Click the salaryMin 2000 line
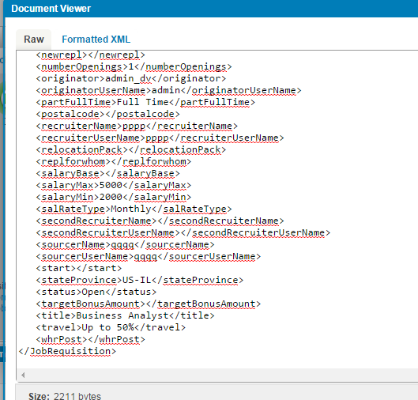 [113, 197]
